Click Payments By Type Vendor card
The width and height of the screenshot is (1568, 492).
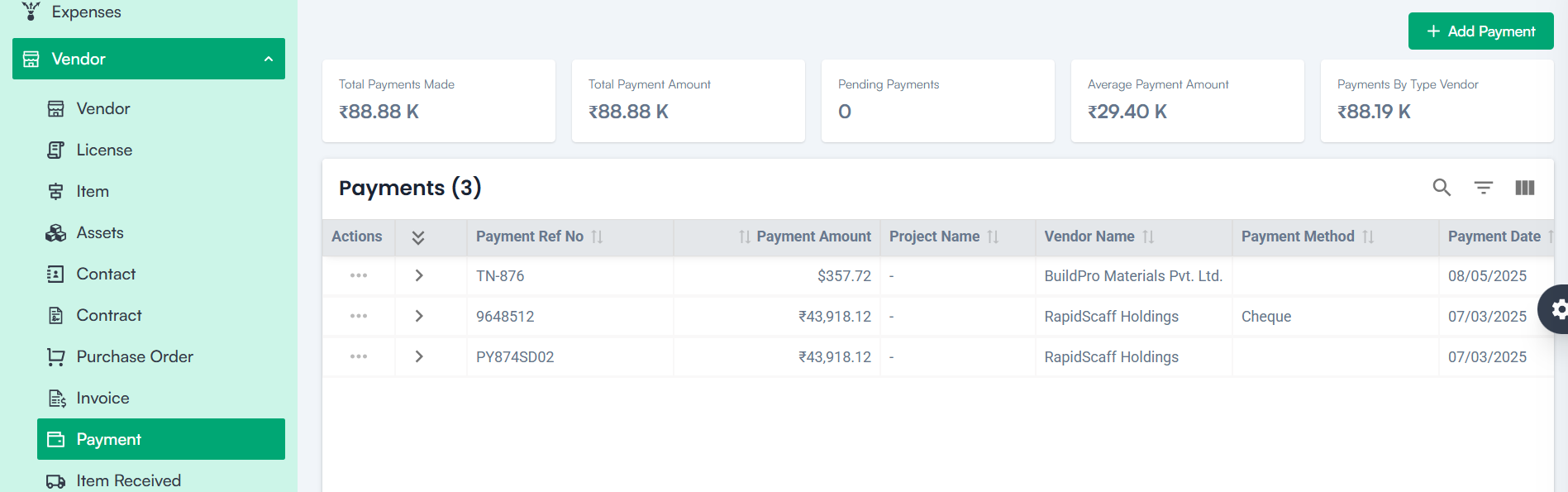(x=1437, y=101)
